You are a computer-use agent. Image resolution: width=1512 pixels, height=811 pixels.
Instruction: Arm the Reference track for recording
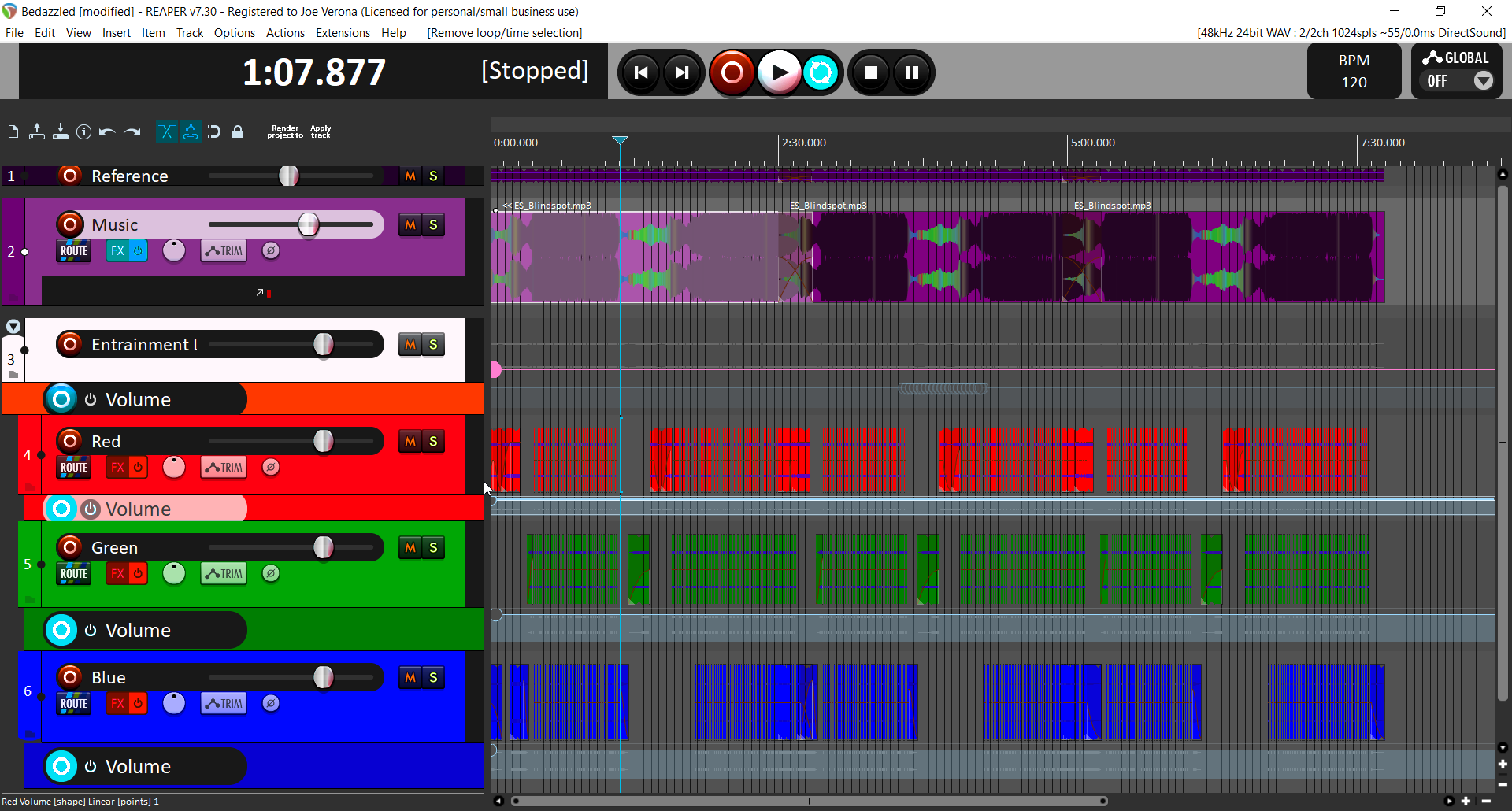point(70,176)
